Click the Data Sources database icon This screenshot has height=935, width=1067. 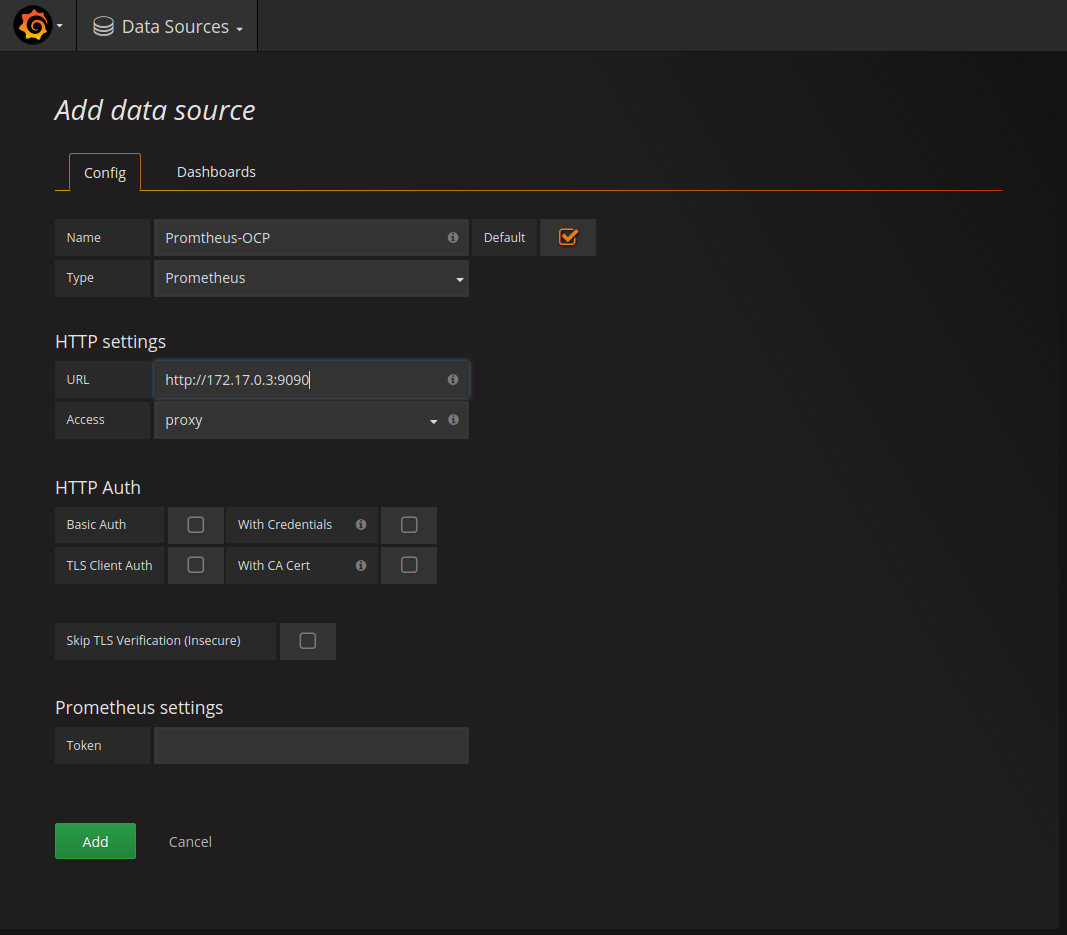[x=103, y=27]
